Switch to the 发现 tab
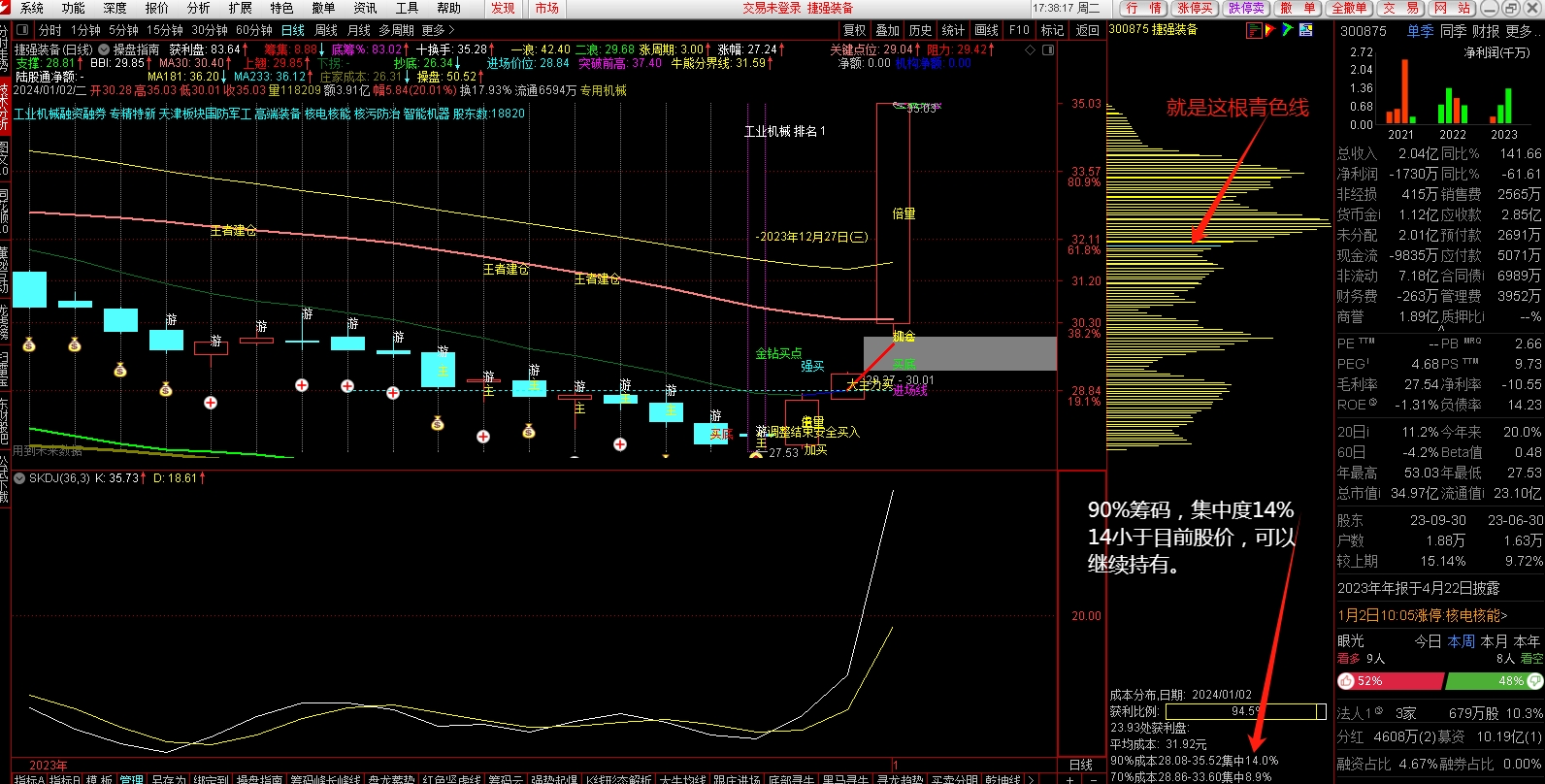 click(x=503, y=8)
